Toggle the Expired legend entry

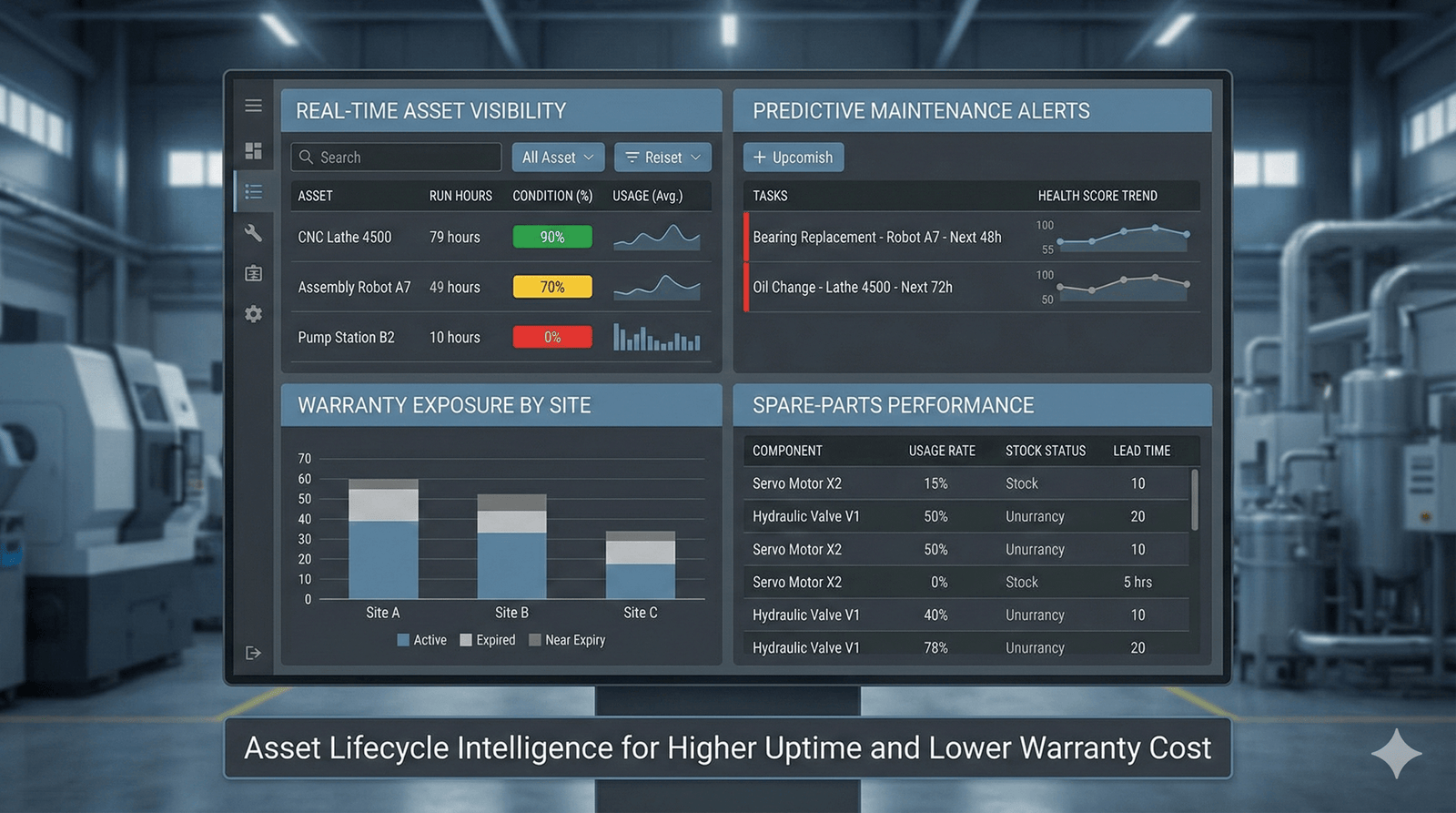click(x=488, y=640)
